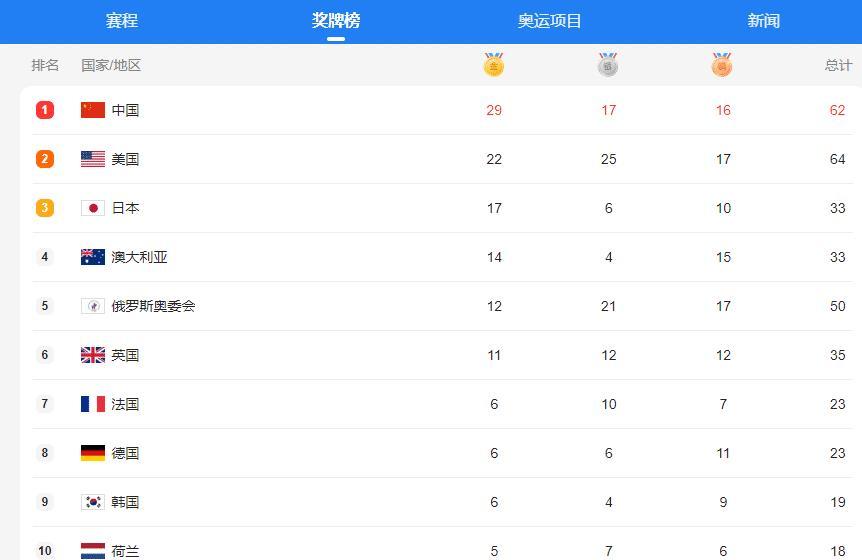Click the Australia flag icon
The width and height of the screenshot is (862, 560).
(x=93, y=257)
